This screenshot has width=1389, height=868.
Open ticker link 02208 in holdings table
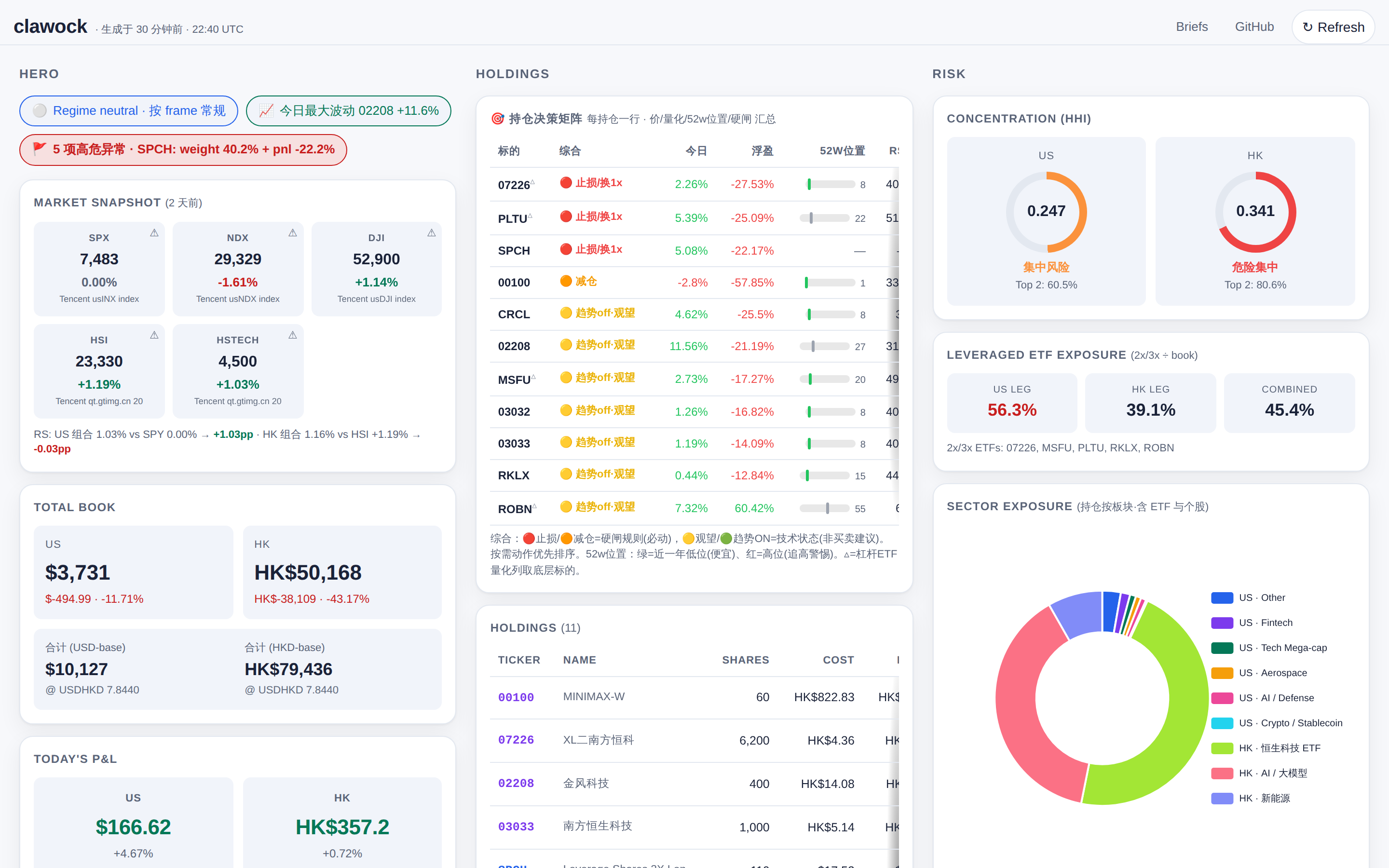coord(516,784)
